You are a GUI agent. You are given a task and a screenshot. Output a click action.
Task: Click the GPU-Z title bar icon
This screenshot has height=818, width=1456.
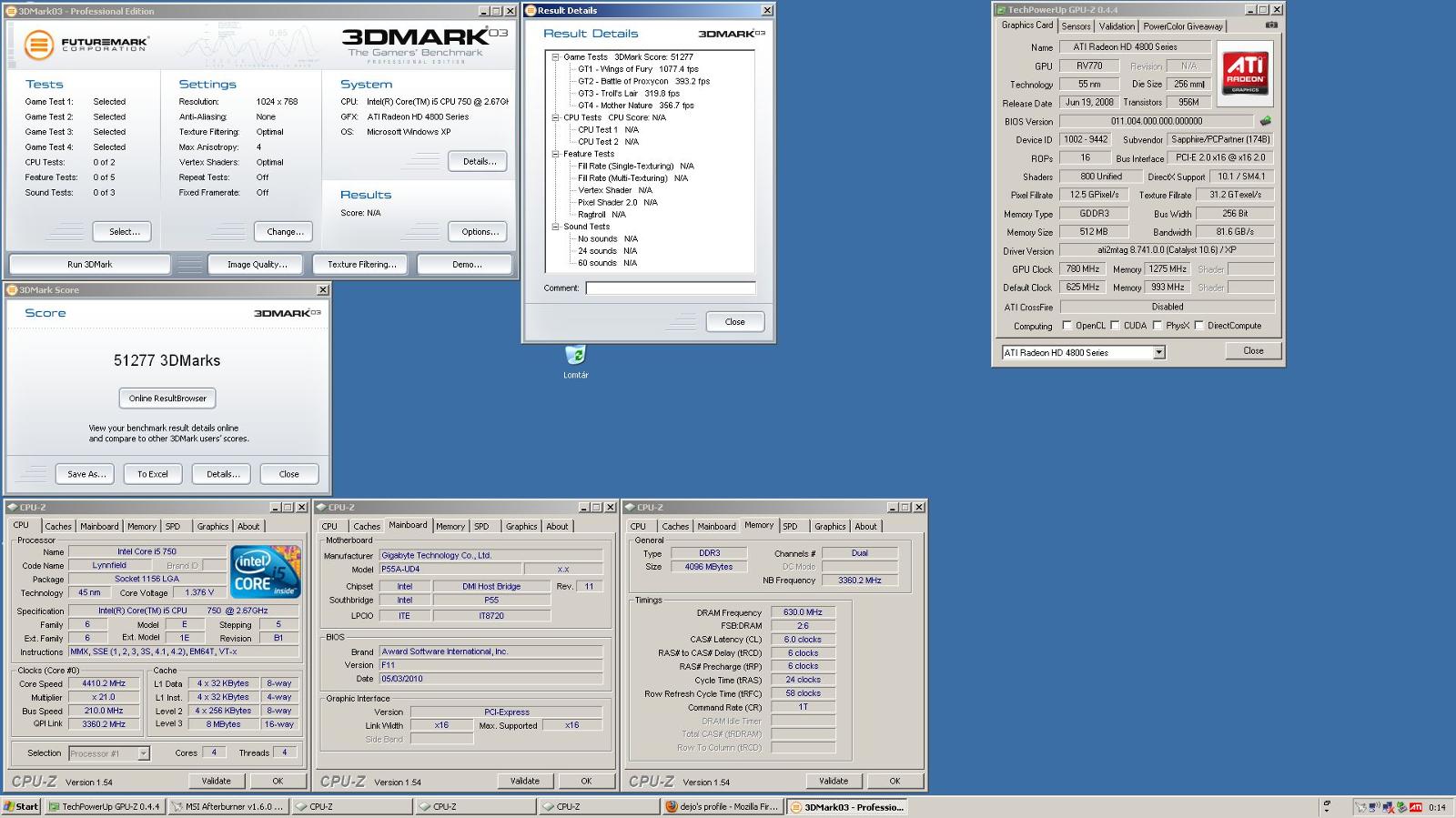point(1001,10)
